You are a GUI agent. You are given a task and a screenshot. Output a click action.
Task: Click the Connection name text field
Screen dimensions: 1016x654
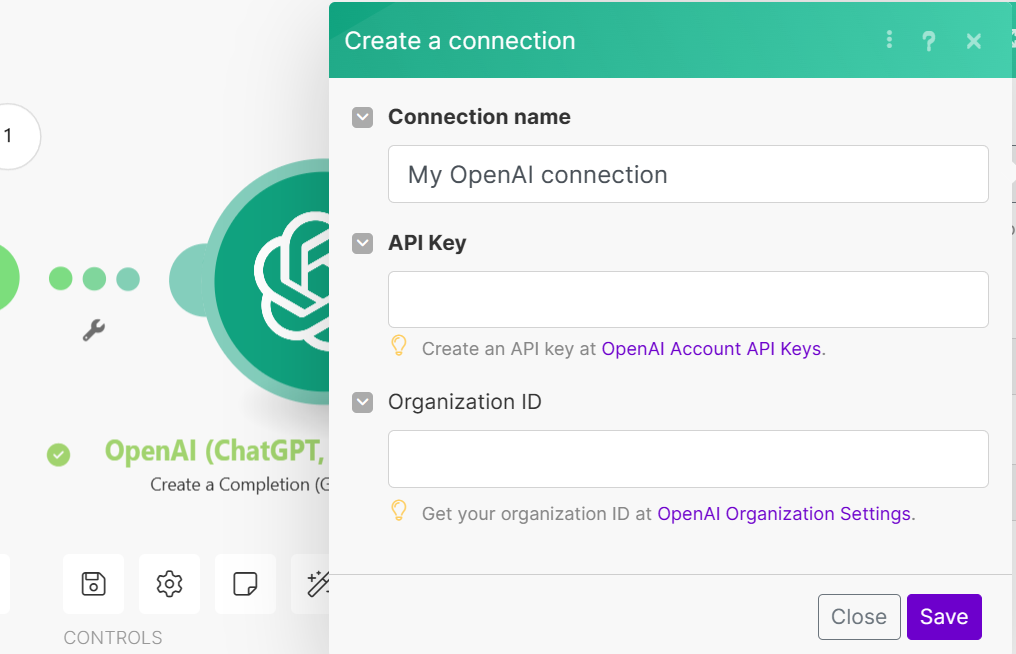tap(688, 174)
